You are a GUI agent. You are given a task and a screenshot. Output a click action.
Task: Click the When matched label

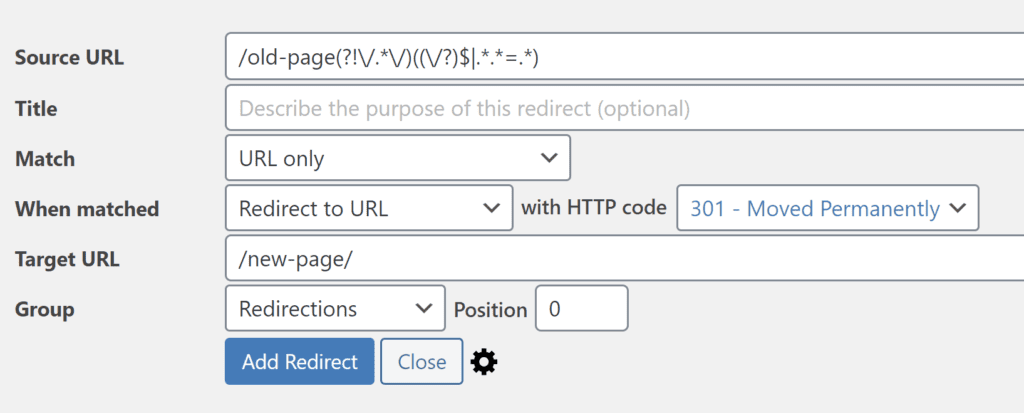click(x=87, y=209)
